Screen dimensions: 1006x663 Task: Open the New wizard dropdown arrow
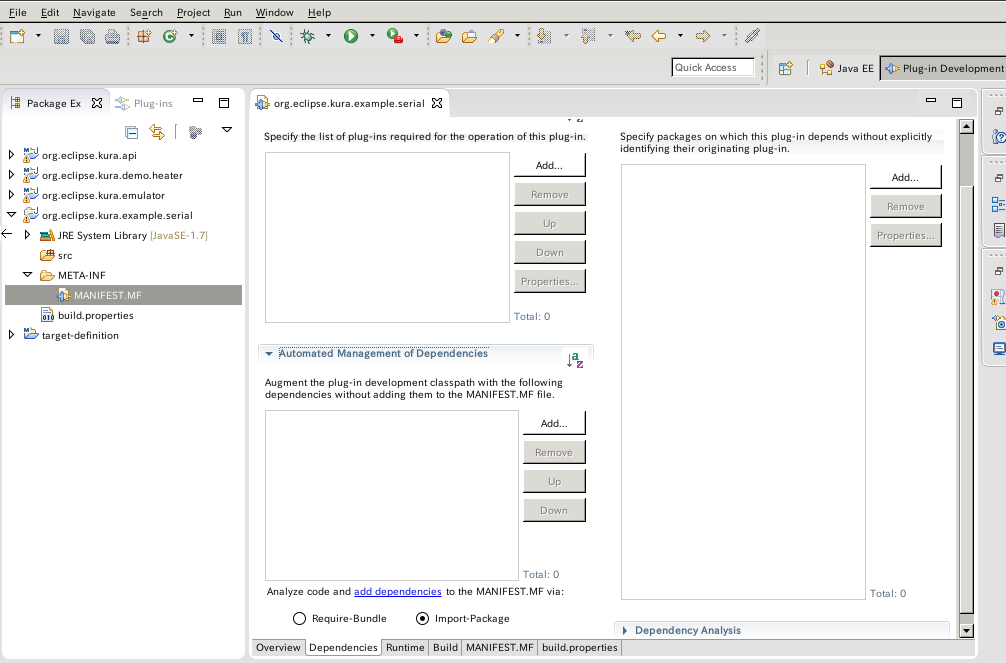pos(38,36)
